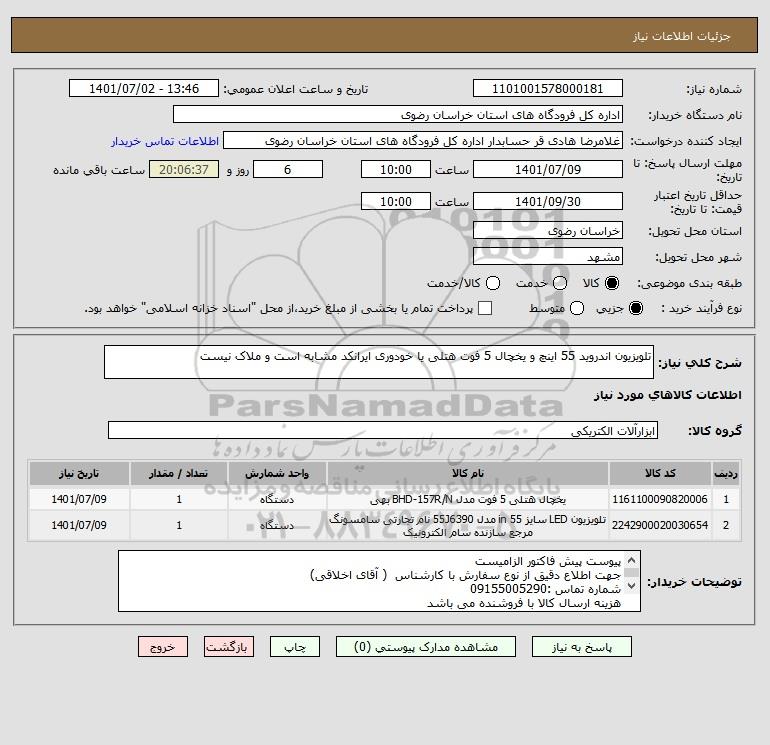Image resolution: width=770 pixels, height=745 pixels.
Task: Click the جزئیات اطلاعات نیاز page header
Action: pyautogui.click(x=682, y=36)
